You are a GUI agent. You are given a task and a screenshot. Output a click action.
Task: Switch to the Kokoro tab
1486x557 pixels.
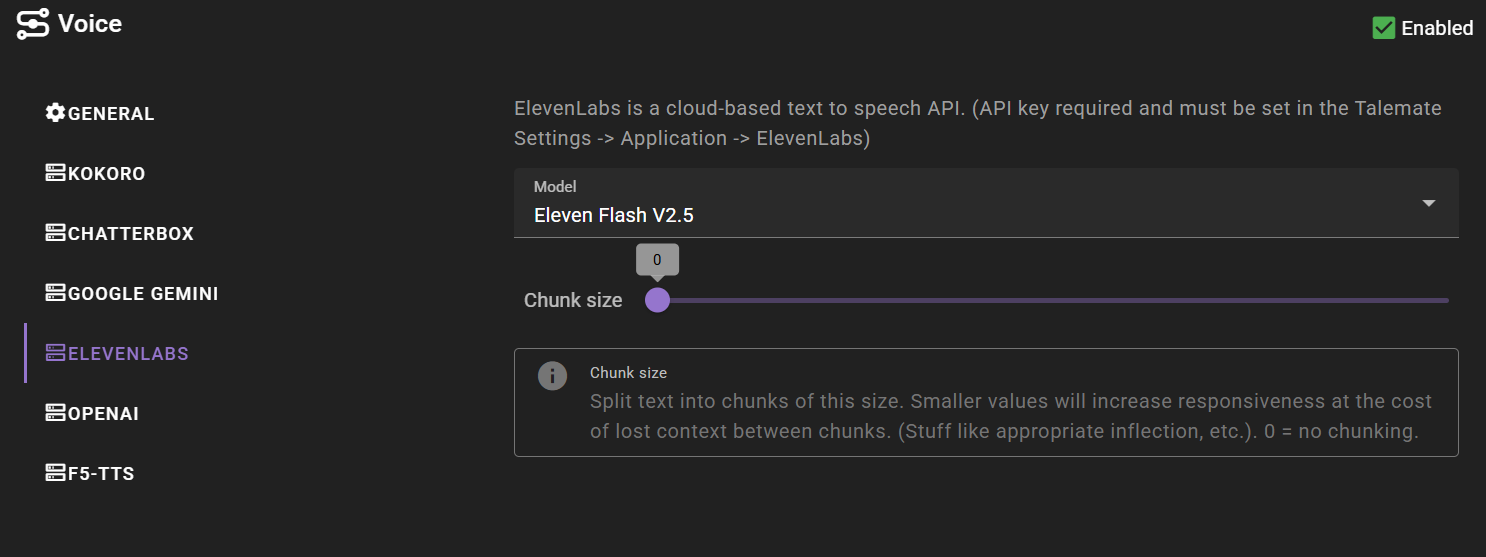click(96, 173)
